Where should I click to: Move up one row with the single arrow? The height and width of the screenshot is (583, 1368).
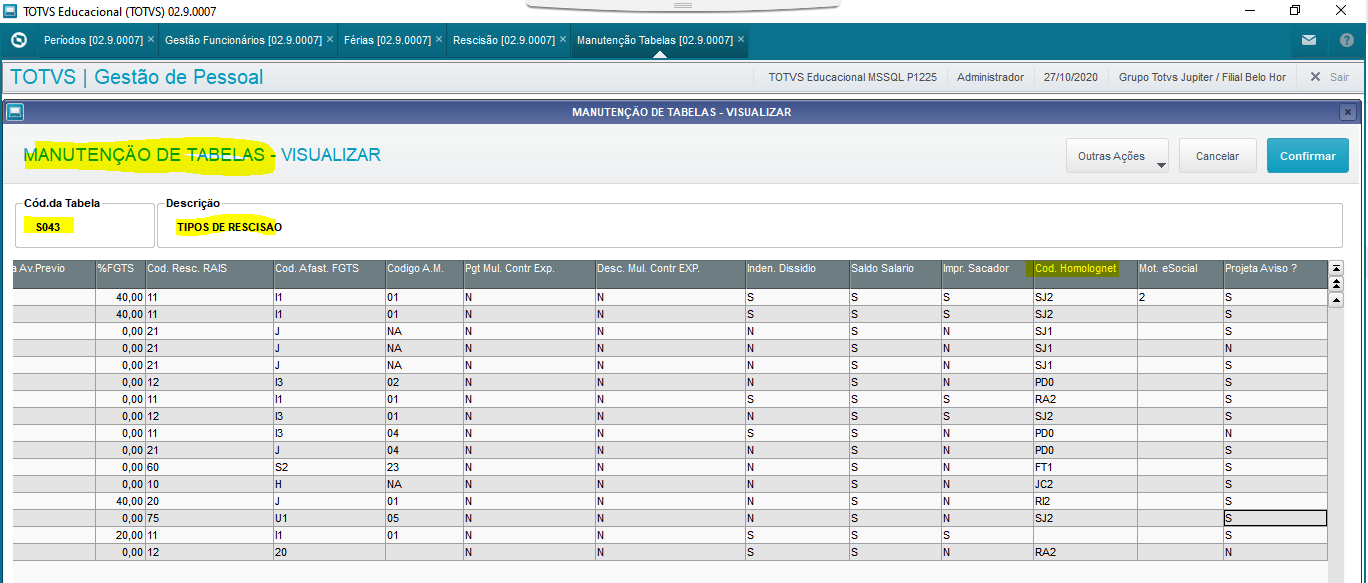1335,299
